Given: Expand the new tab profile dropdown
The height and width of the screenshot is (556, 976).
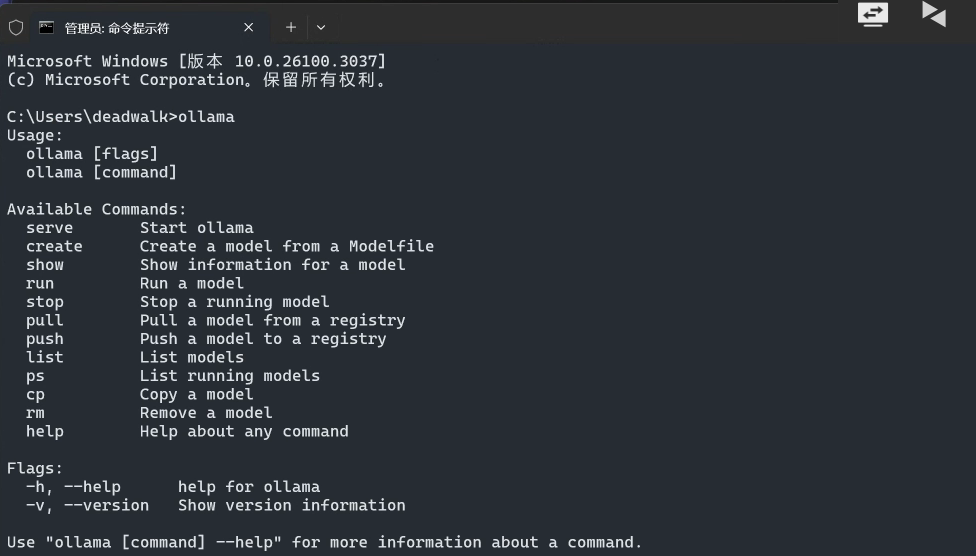Looking at the screenshot, I should pos(321,28).
